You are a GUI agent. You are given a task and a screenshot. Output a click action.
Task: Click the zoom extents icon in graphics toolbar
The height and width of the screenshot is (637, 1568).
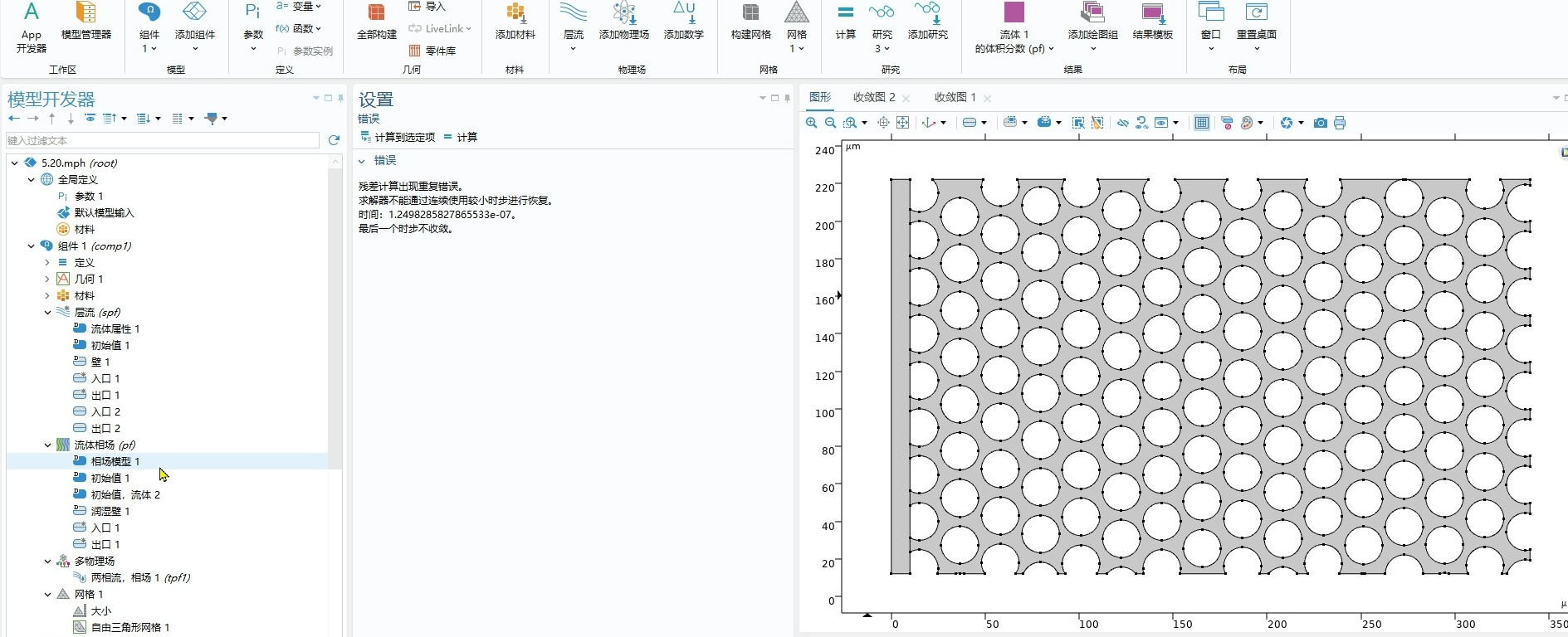(902, 123)
